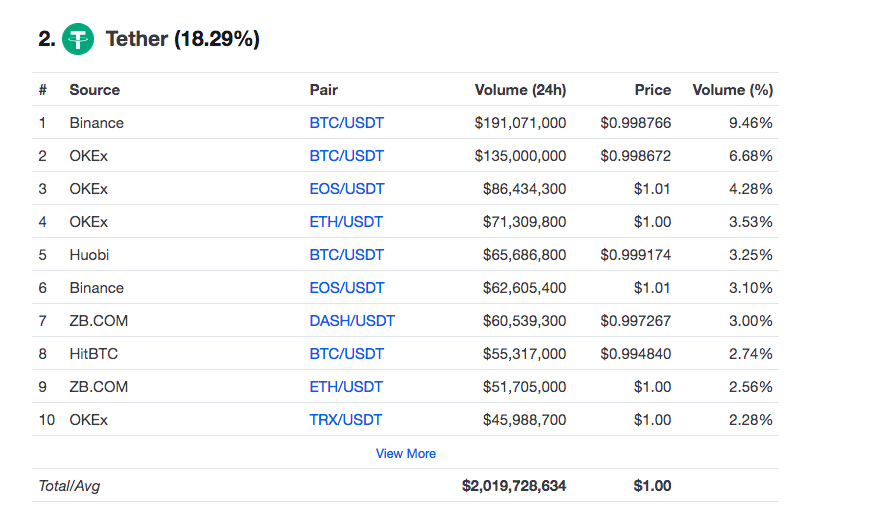Click the Source column header
Image resolution: width=878 pixels, height=530 pixels.
tap(95, 90)
